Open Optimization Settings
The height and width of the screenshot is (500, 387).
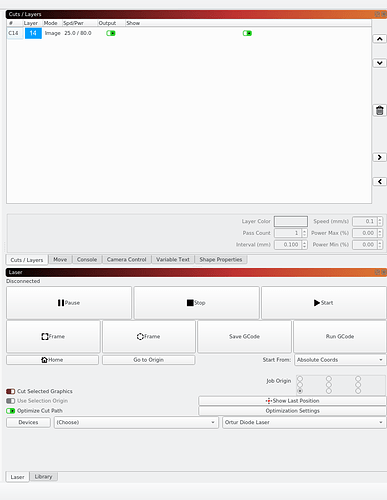click(x=292, y=411)
